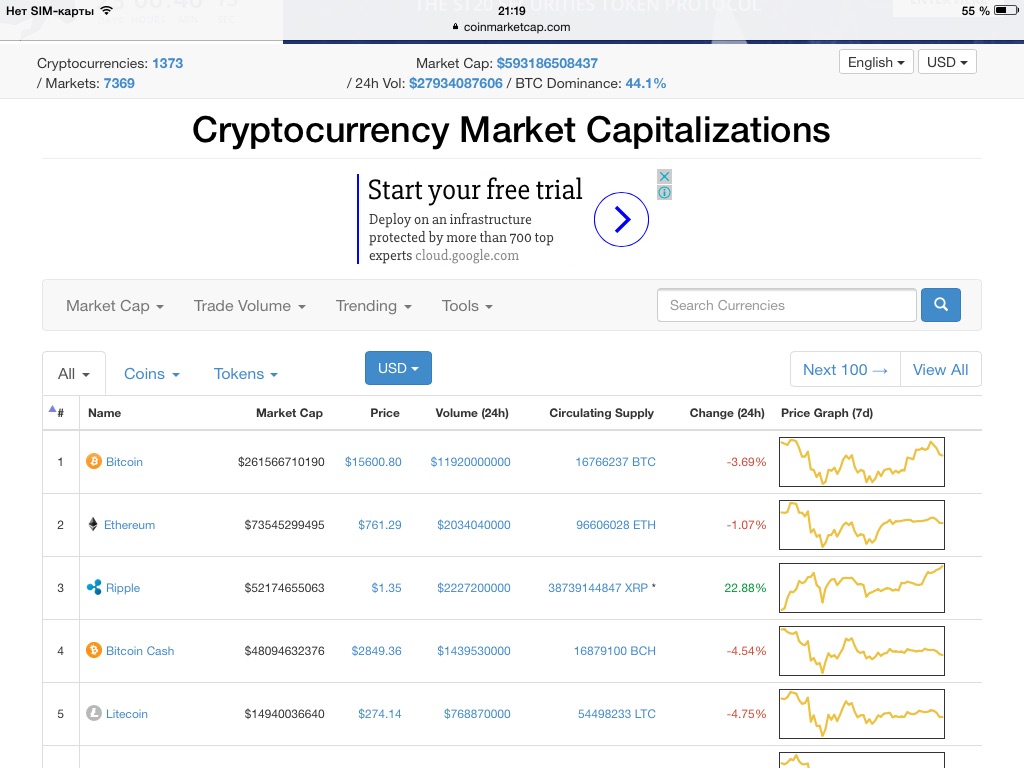The image size is (1024, 768).
Task: Click Ethereum supply 96606028 ETH
Action: (616, 524)
